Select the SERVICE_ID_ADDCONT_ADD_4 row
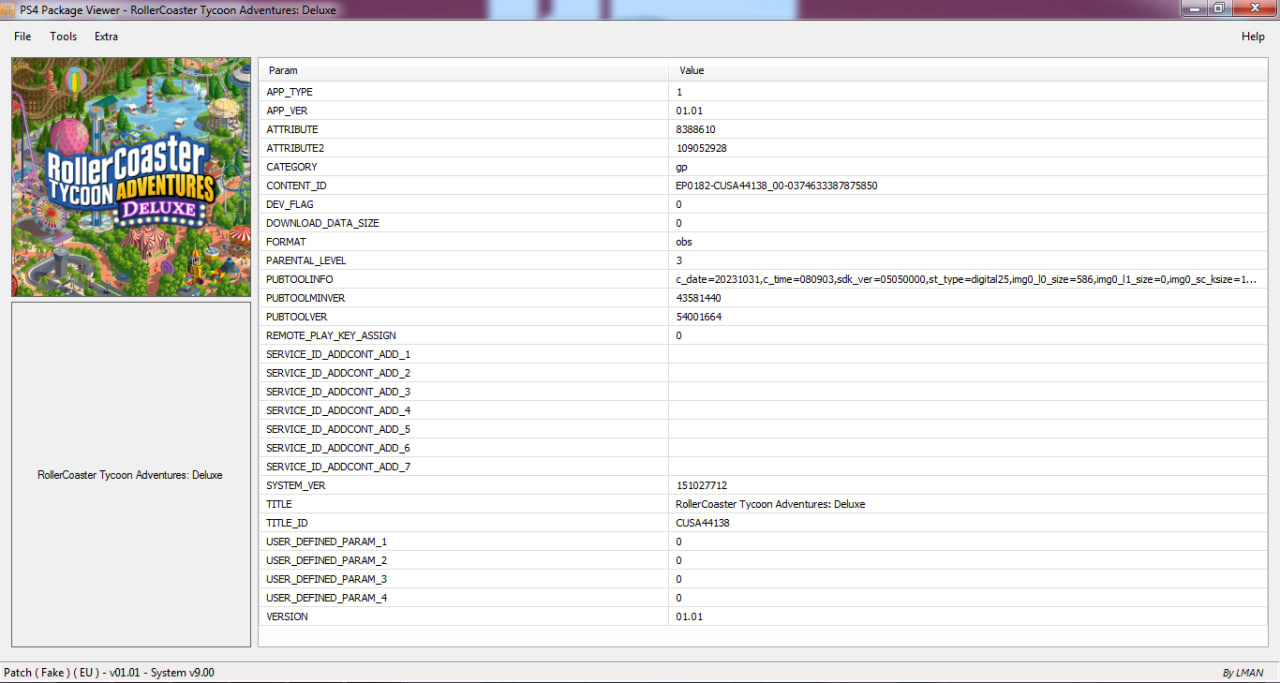1280x683 pixels. (764, 410)
